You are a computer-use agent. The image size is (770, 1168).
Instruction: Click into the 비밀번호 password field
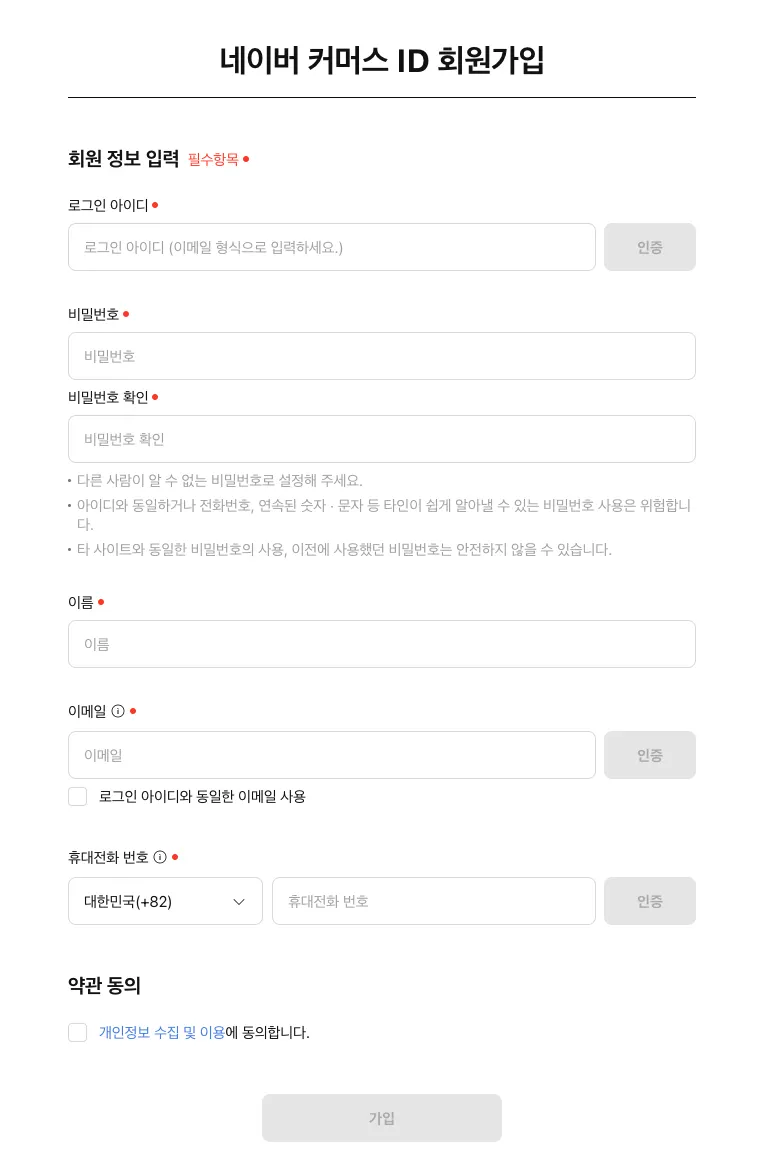tap(381, 356)
